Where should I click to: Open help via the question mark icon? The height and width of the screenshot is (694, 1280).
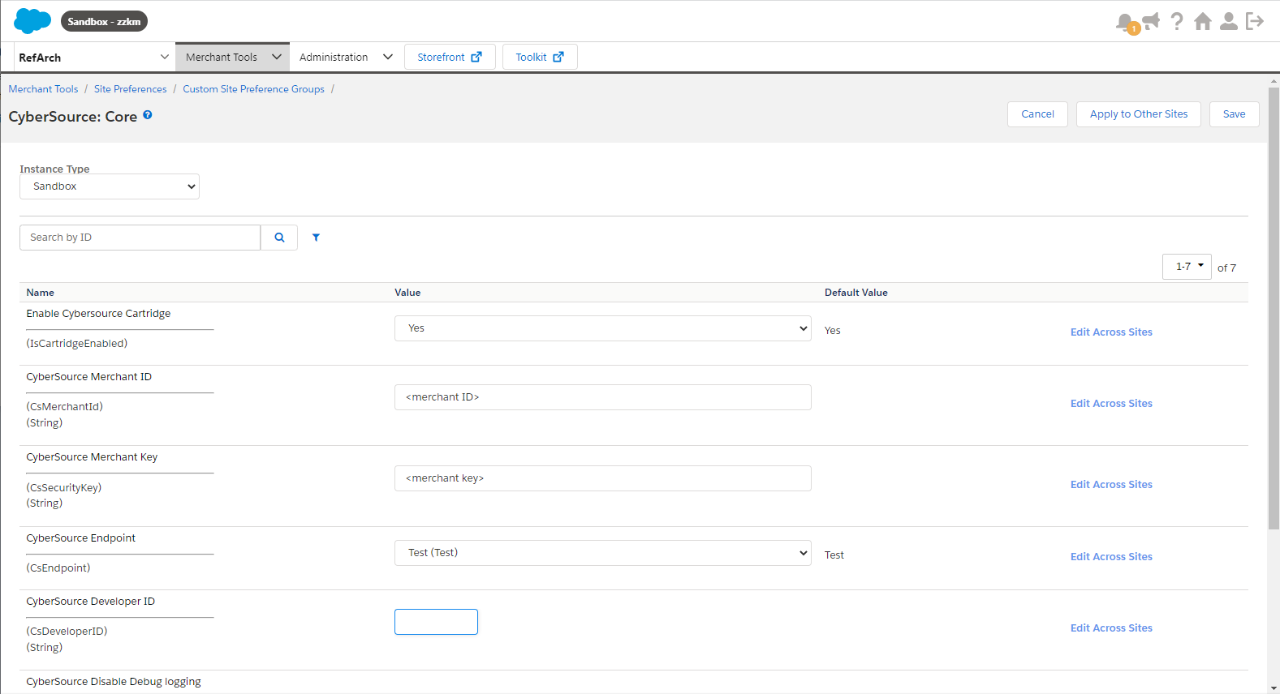point(1177,21)
